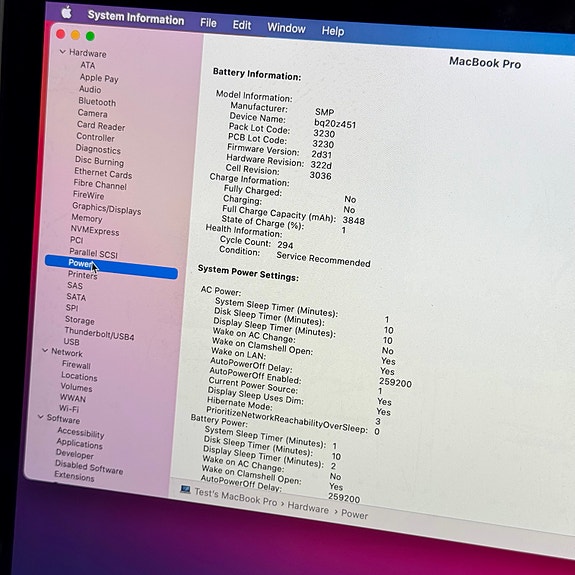Click Power in the path bar
This screenshot has width=575, height=575.
coord(354,514)
